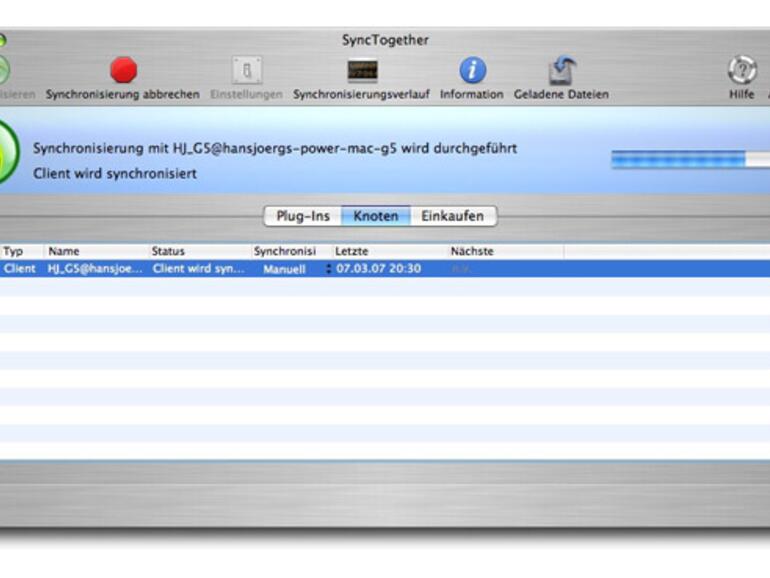The height and width of the screenshot is (578, 770).
Task: Sort by the Typ column header
Action: pos(22,251)
